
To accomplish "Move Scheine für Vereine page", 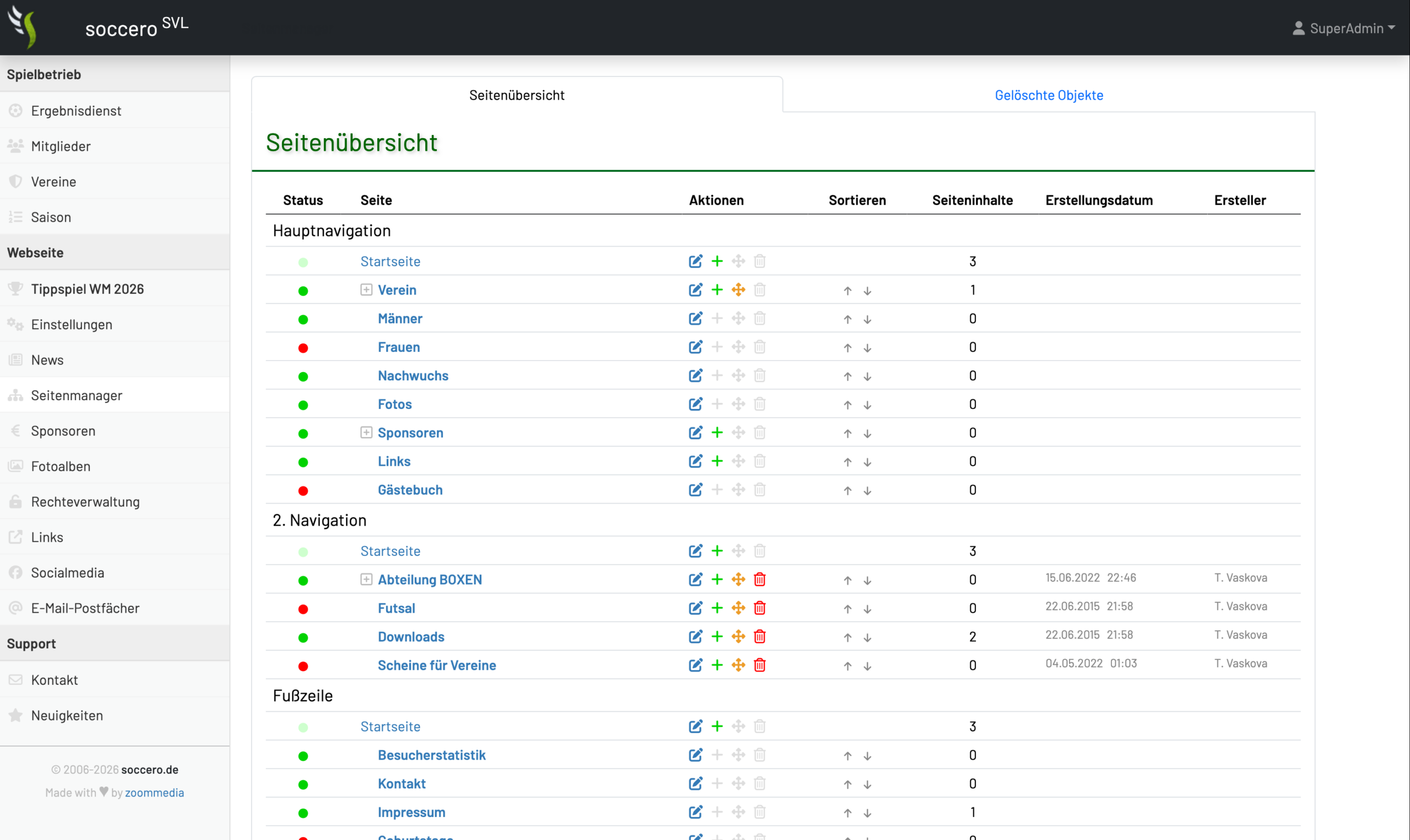I will 739,665.
